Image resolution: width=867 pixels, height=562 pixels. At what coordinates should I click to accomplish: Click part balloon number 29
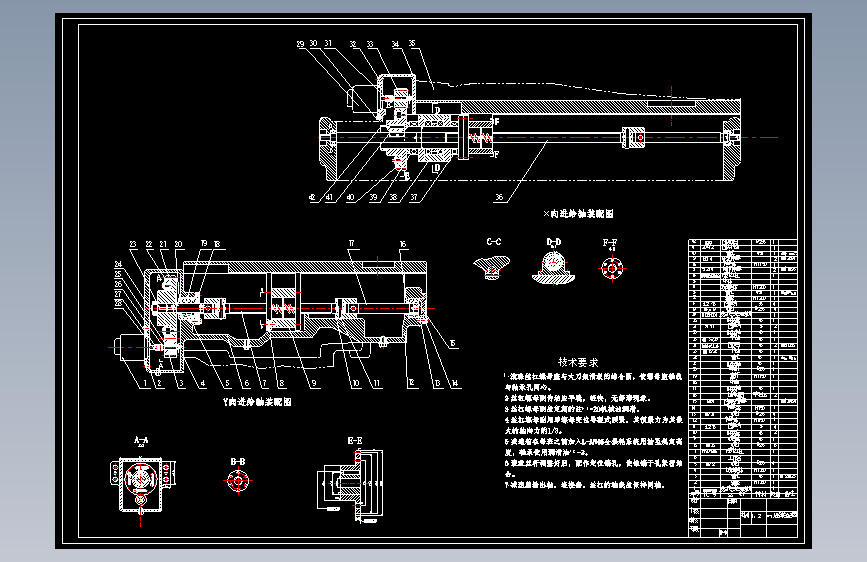tap(300, 44)
